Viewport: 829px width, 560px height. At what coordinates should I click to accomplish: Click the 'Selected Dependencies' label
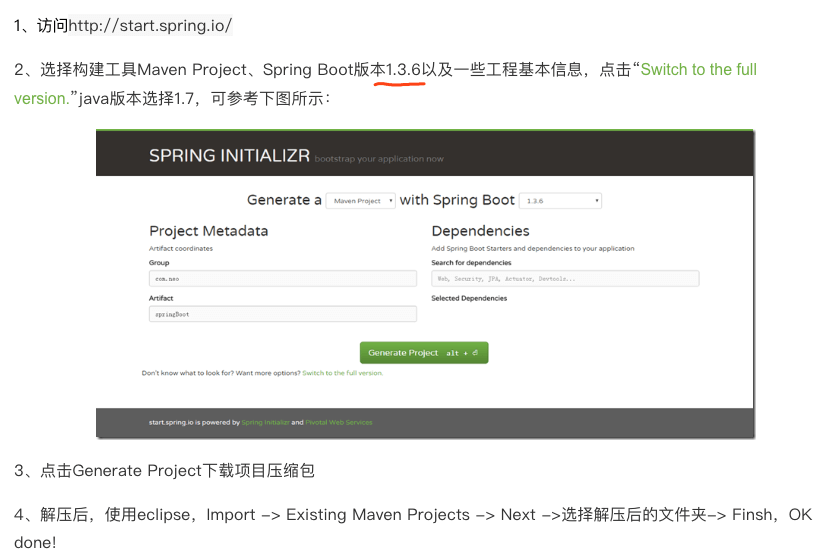(469, 298)
